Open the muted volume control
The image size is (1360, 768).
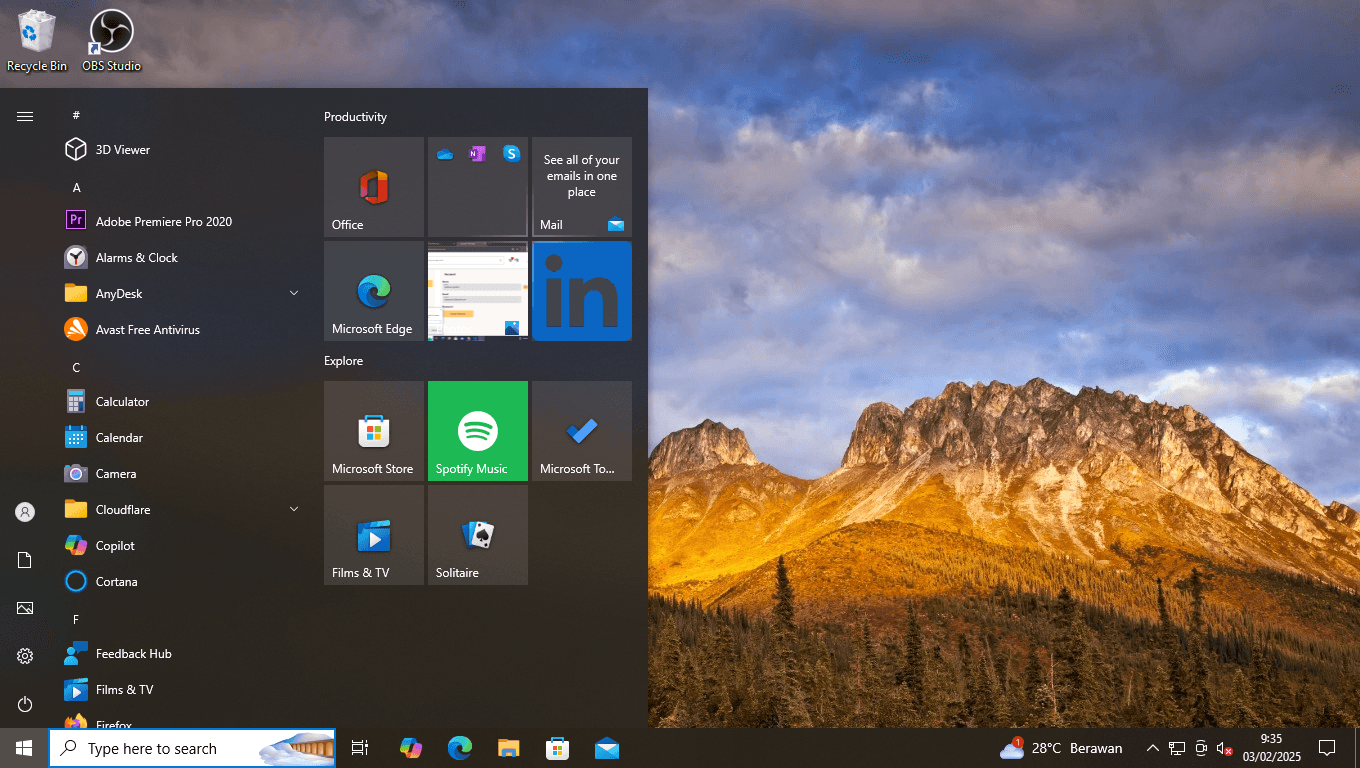1225,748
